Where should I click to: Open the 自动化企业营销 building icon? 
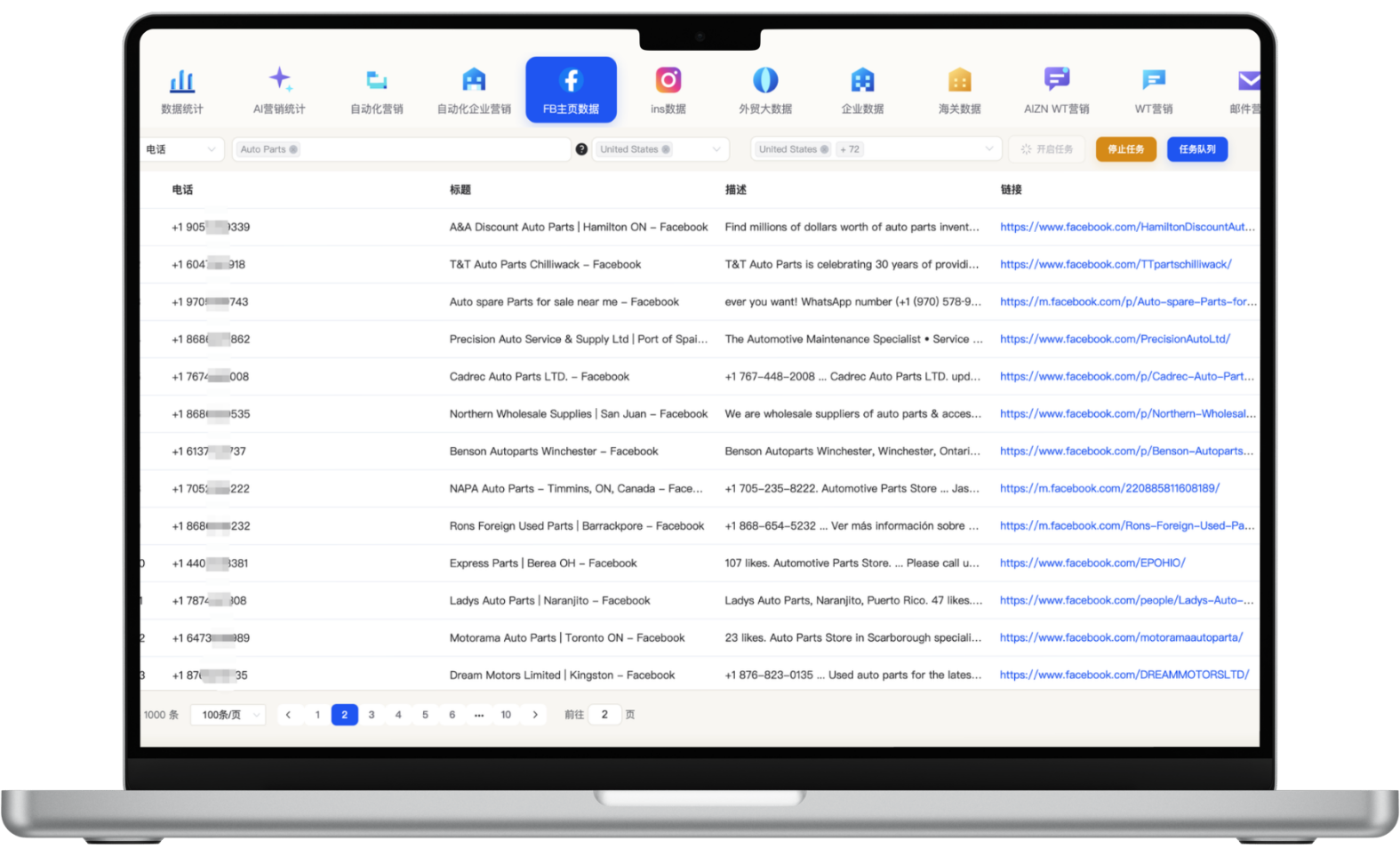474,80
